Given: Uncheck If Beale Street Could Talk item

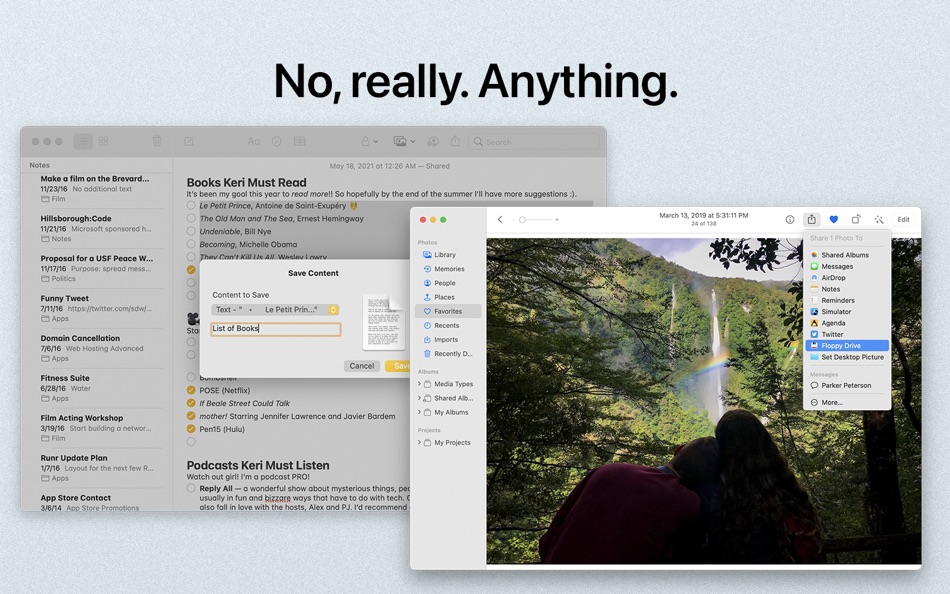Looking at the screenshot, I should pos(191,403).
